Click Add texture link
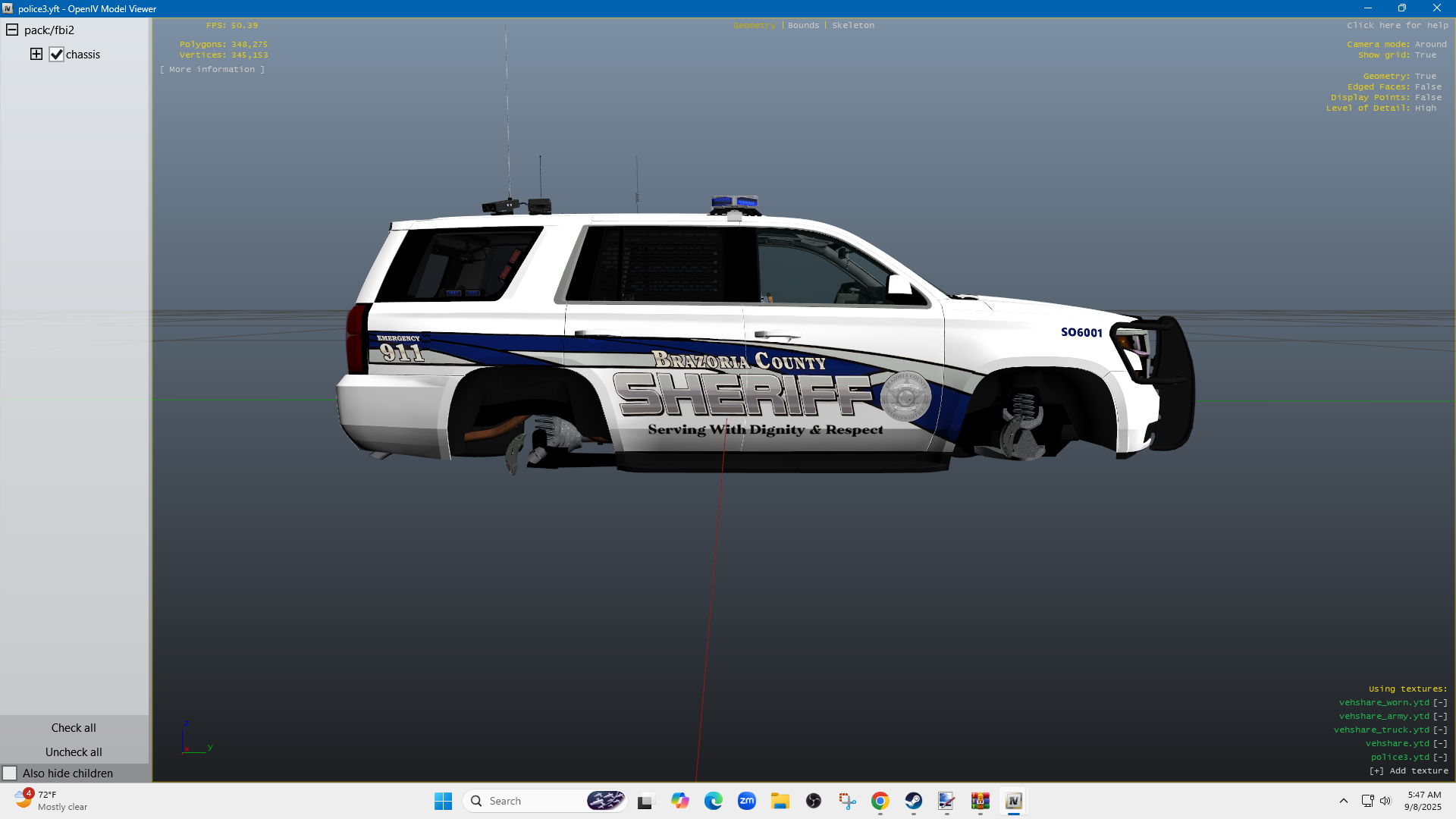Image resolution: width=1456 pixels, height=819 pixels. [1409, 770]
